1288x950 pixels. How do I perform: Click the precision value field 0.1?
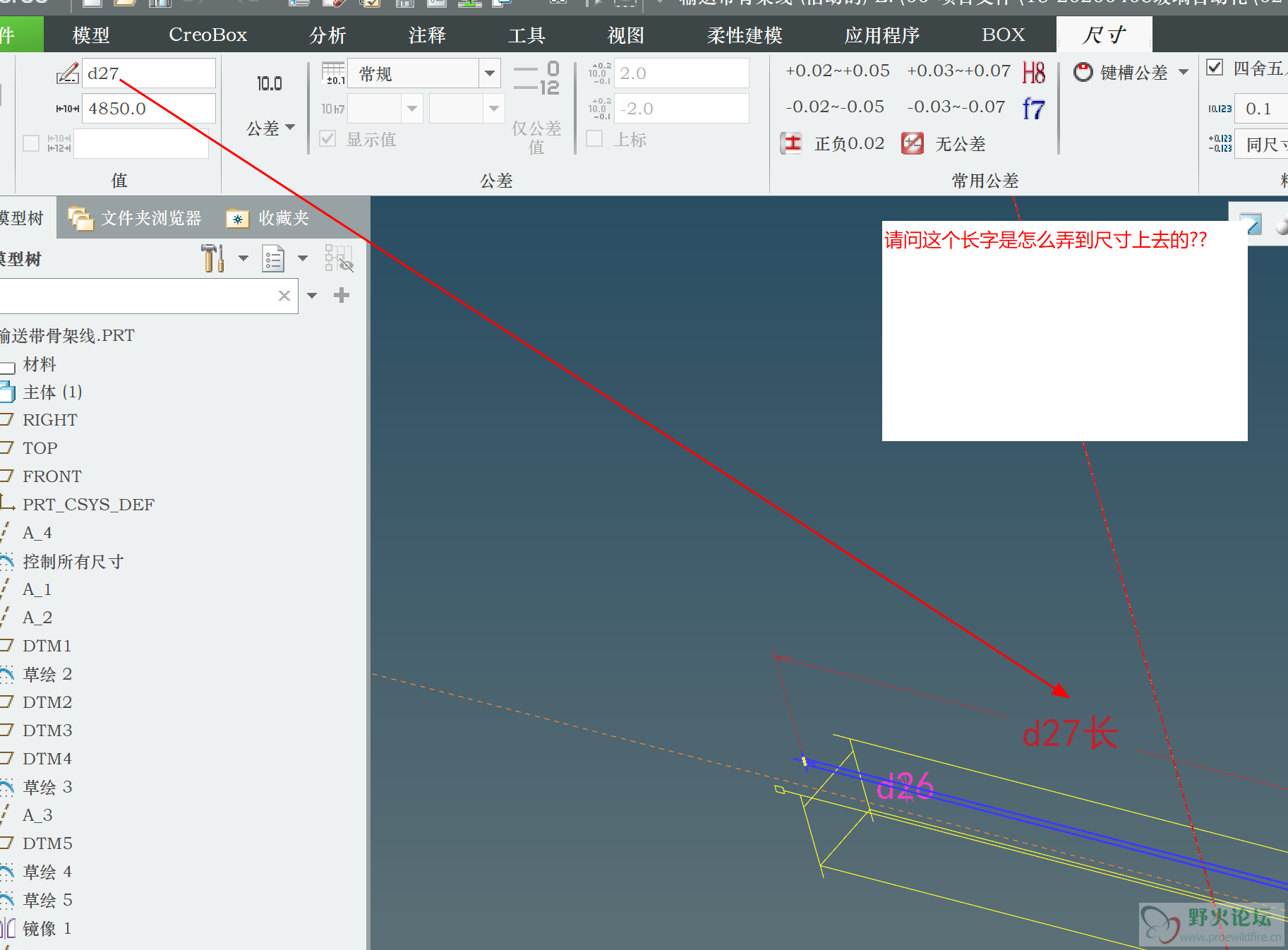coord(1261,109)
